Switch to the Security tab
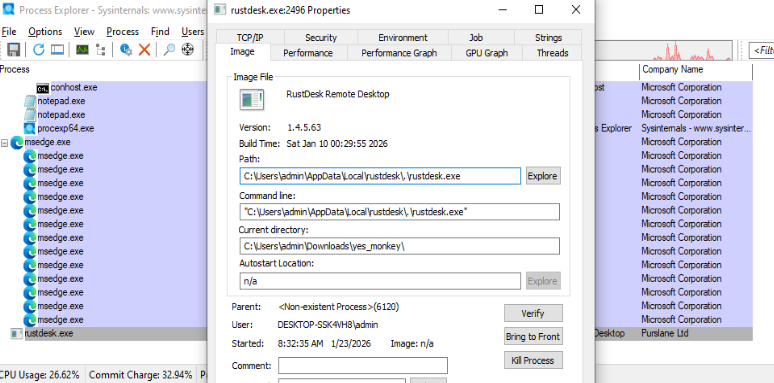Image resolution: width=774 pixels, height=383 pixels. pos(321,38)
